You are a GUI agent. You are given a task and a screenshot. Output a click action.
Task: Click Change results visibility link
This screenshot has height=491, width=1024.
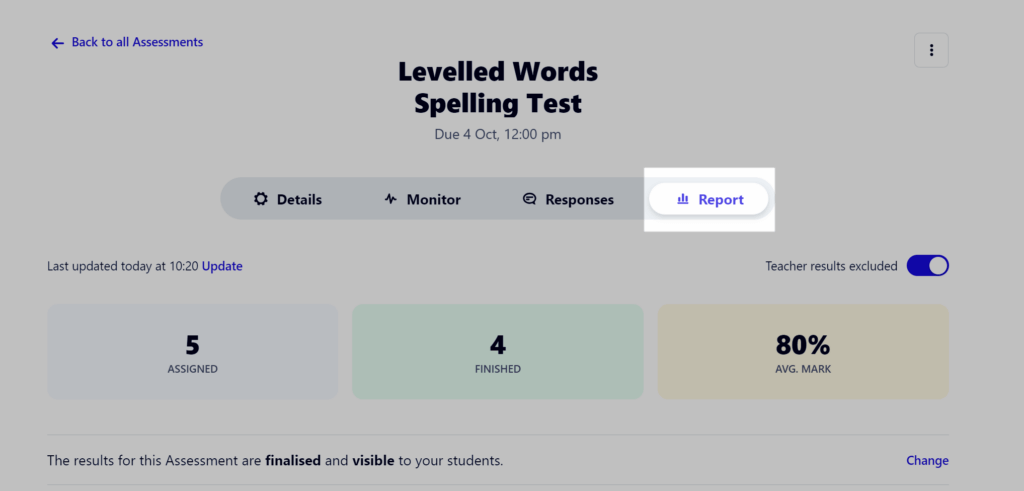tap(927, 461)
